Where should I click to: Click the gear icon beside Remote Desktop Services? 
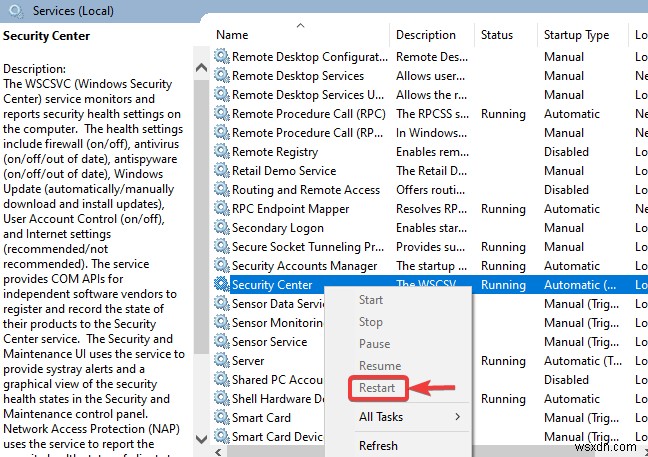[x=222, y=76]
